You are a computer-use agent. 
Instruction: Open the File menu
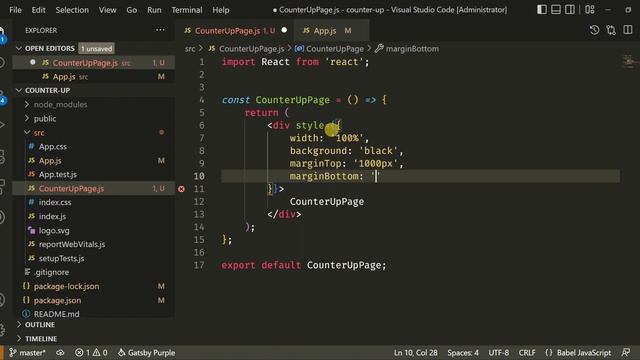tap(15, 10)
